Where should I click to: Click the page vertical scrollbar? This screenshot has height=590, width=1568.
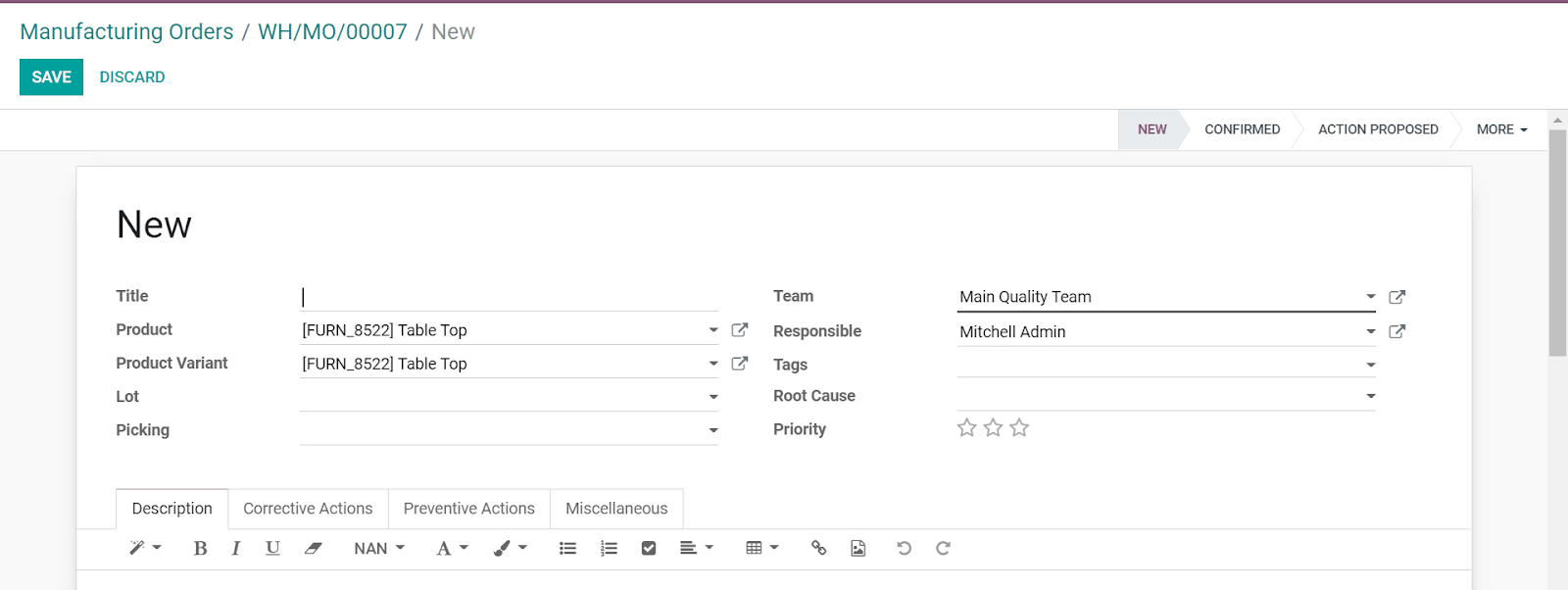(1557, 243)
